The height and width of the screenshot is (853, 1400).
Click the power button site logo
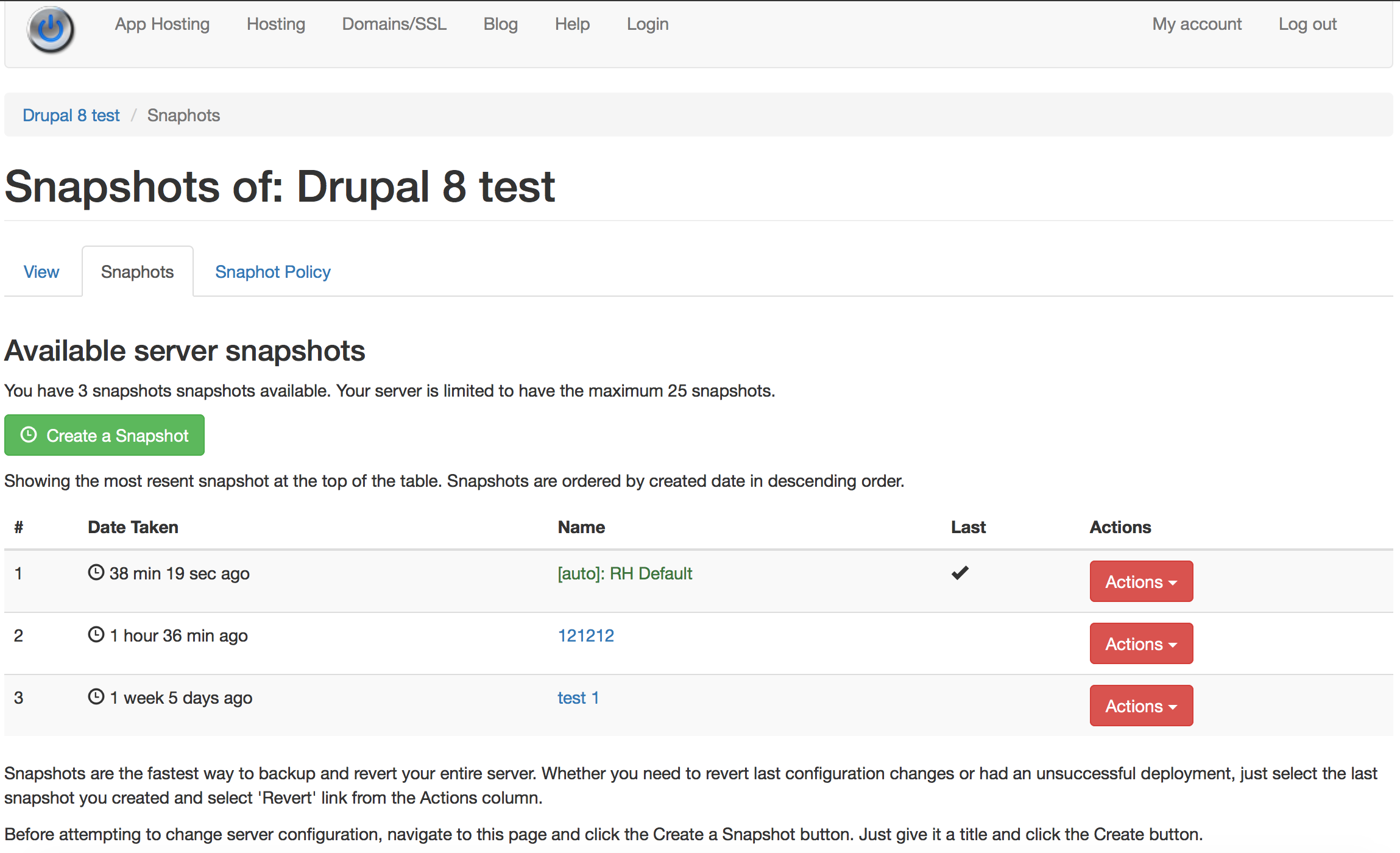[x=51, y=29]
